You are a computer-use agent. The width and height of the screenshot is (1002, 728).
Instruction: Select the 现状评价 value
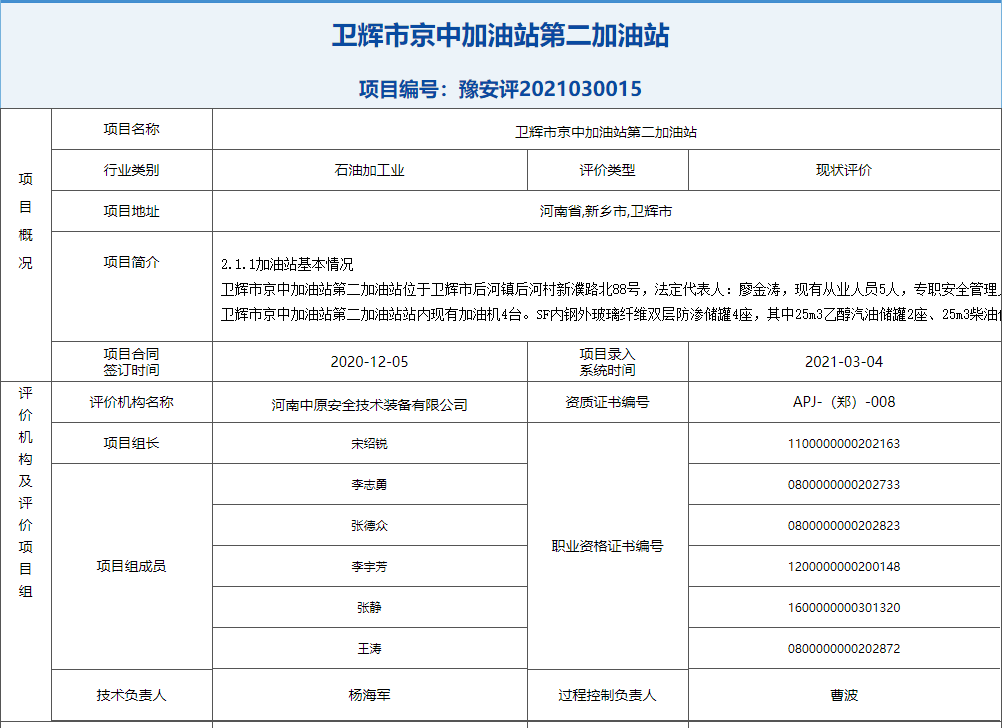(x=844, y=170)
